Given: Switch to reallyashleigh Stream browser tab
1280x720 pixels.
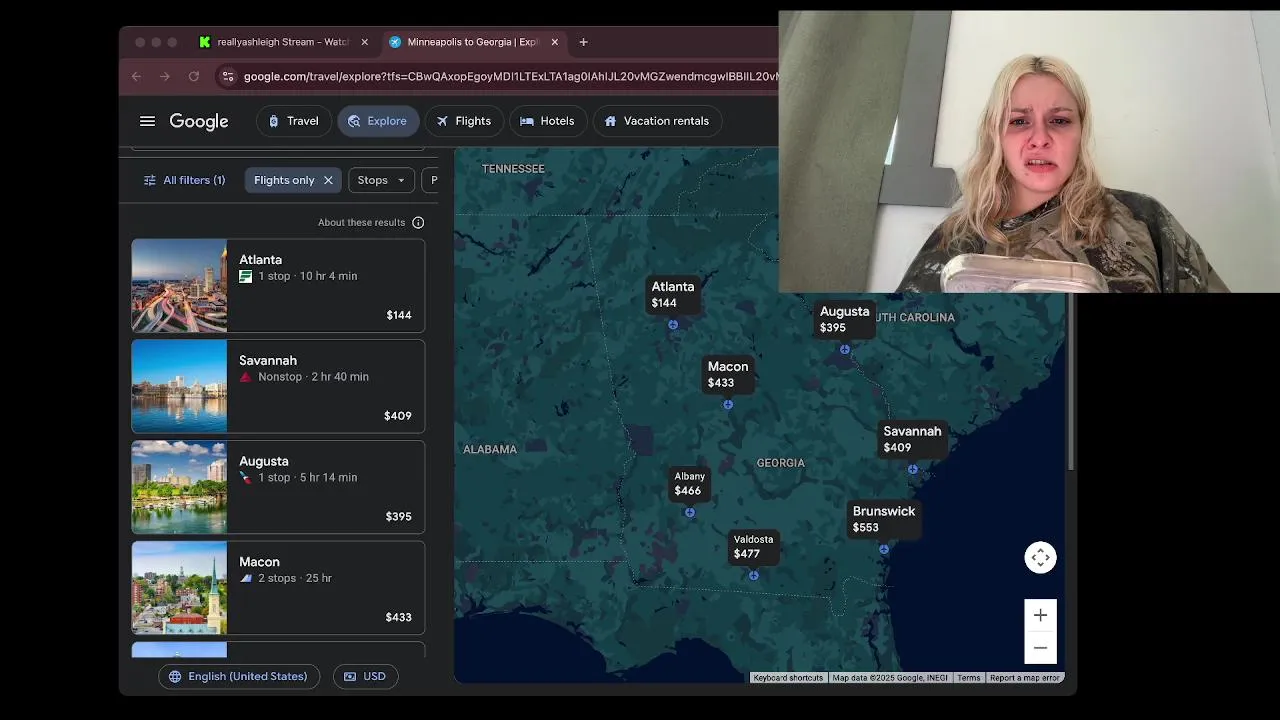Looking at the screenshot, I should (x=283, y=42).
